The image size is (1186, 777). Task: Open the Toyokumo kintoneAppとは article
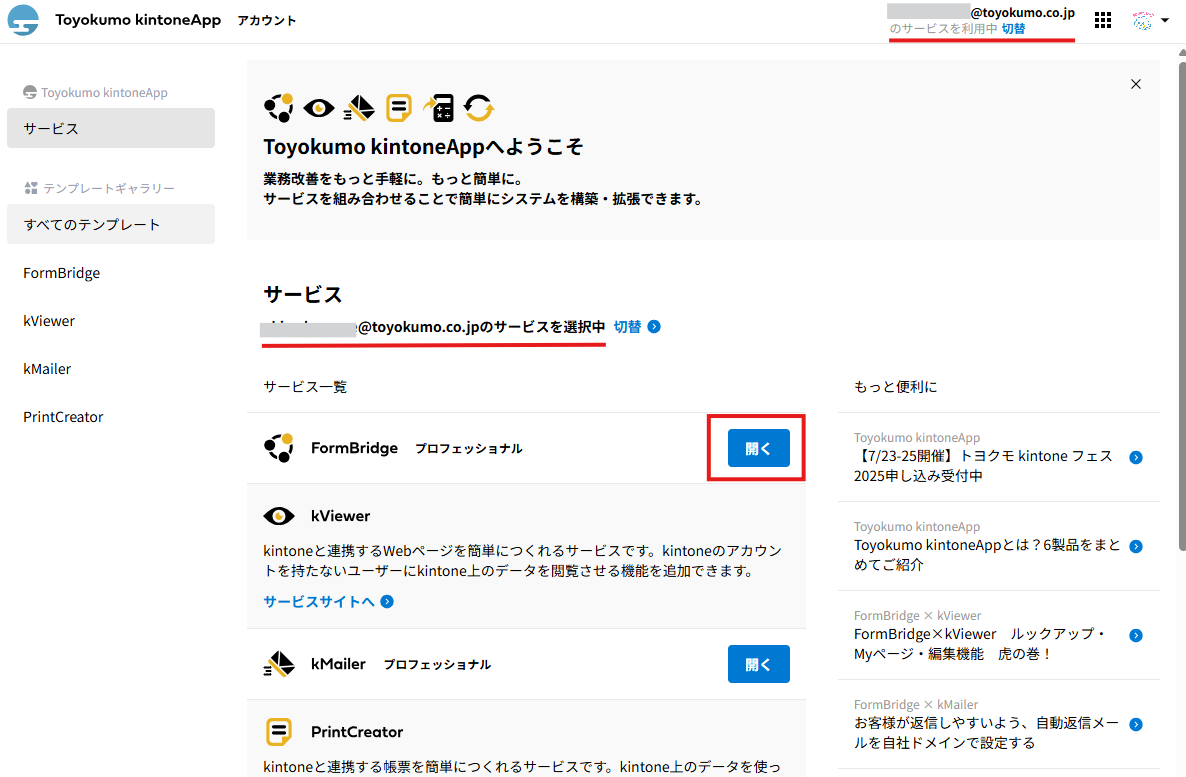point(987,555)
